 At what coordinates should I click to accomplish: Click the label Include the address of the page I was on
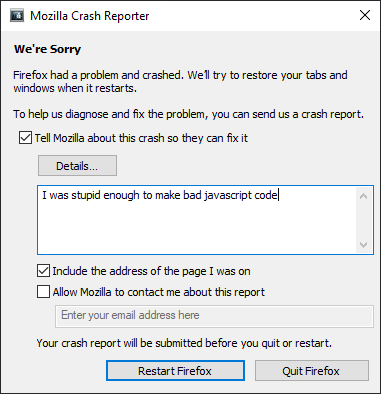pos(152,271)
